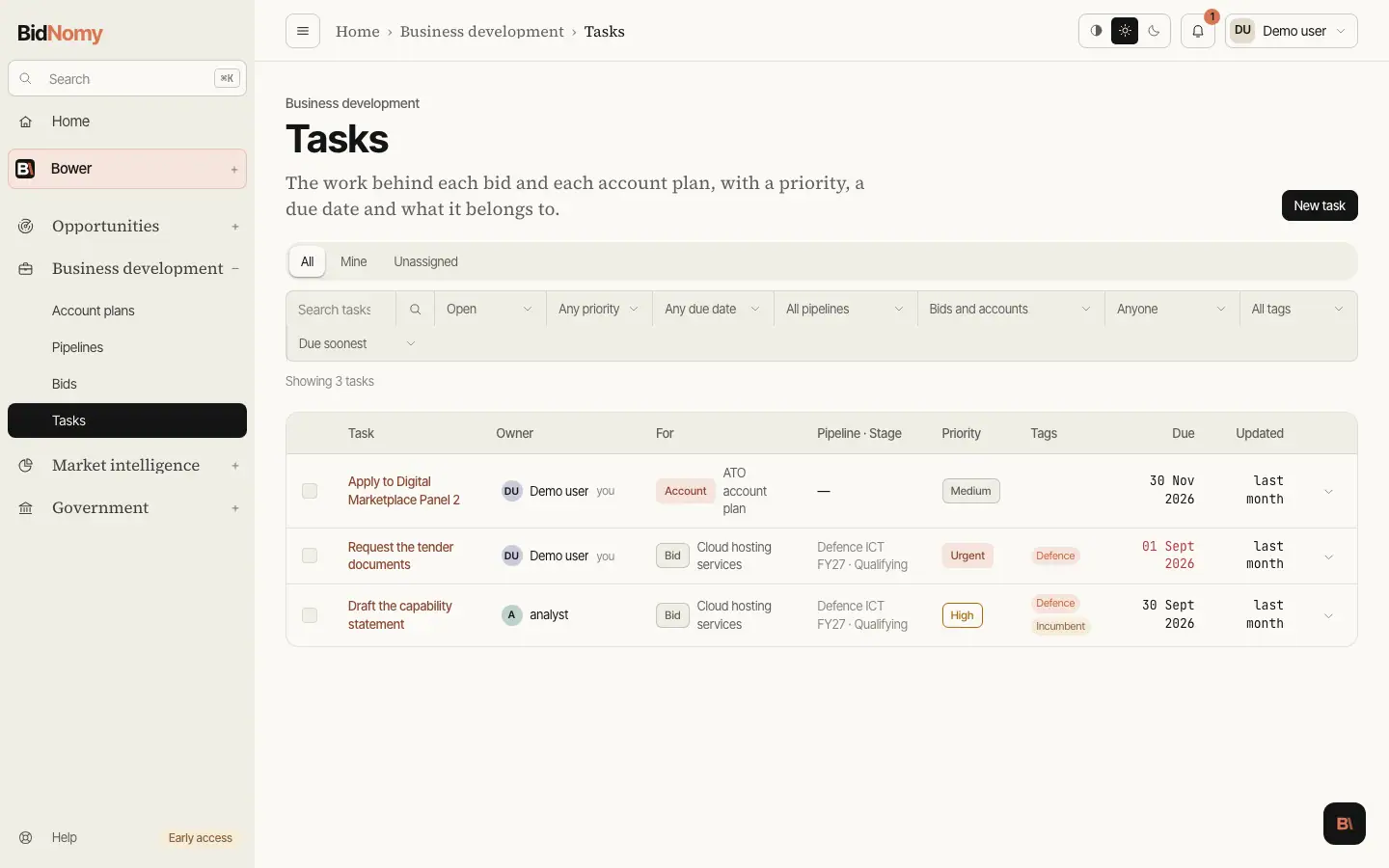Click the New task button
Image resolution: width=1389 pixels, height=868 pixels.
click(1320, 205)
